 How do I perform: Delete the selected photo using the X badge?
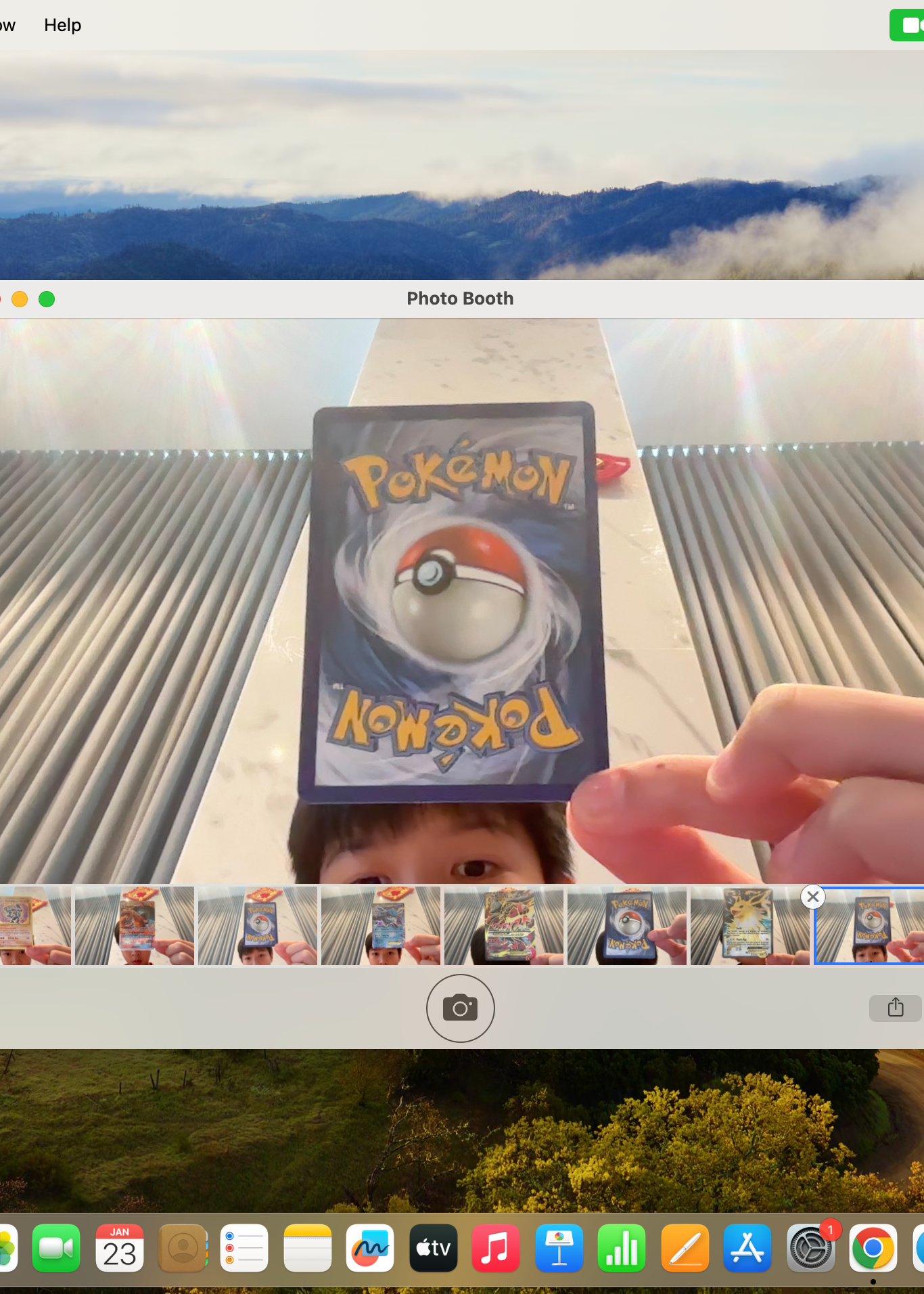[812, 897]
